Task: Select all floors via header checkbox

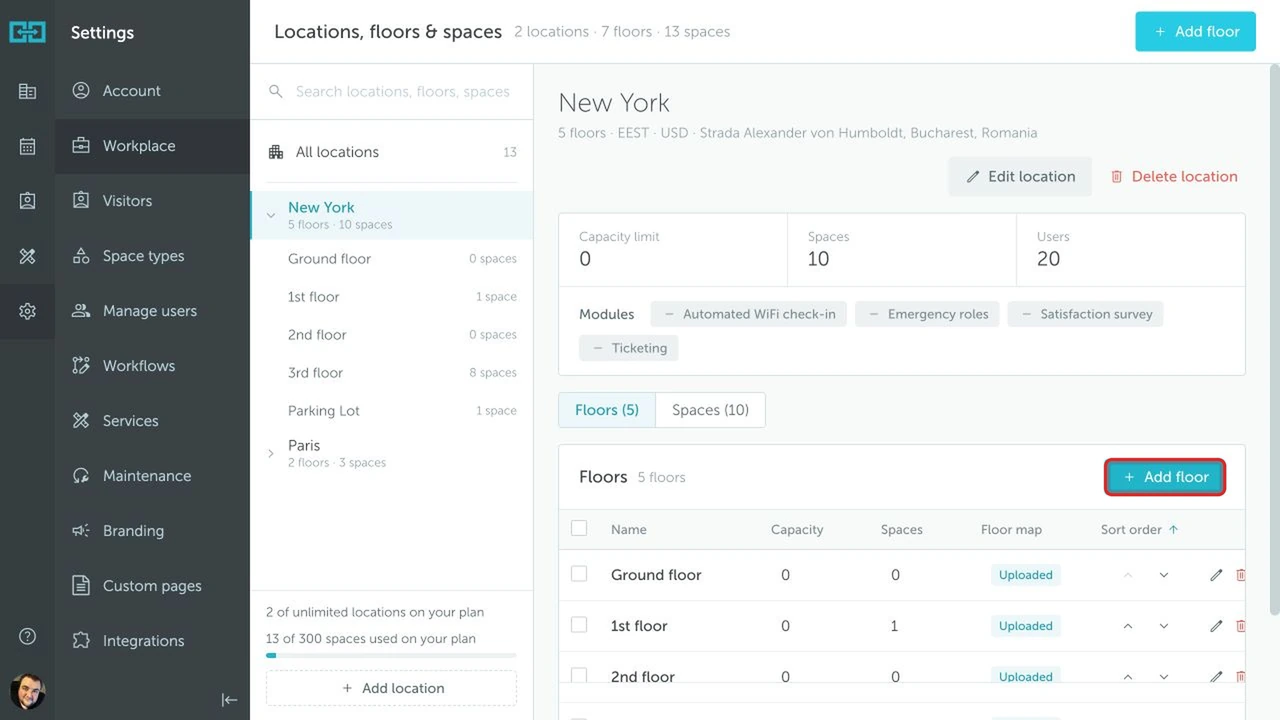Action: point(579,528)
